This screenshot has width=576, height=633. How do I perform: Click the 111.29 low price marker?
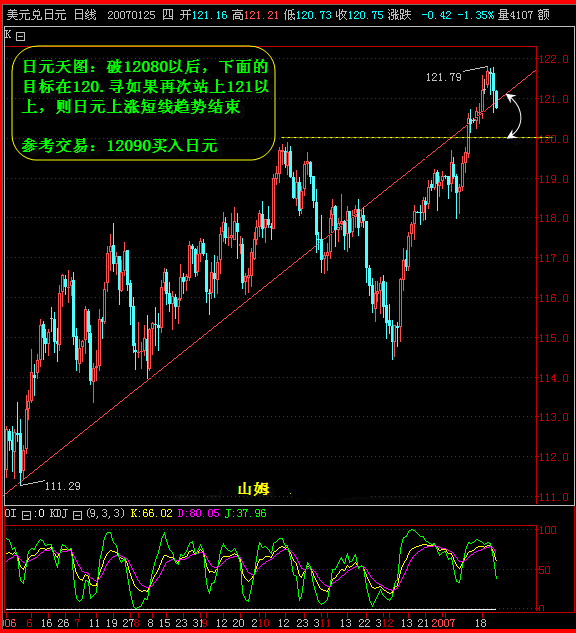[x=63, y=486]
